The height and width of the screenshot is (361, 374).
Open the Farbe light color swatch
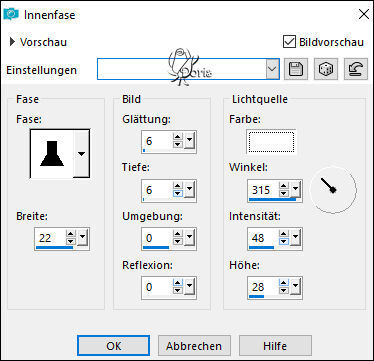[x=271, y=142]
